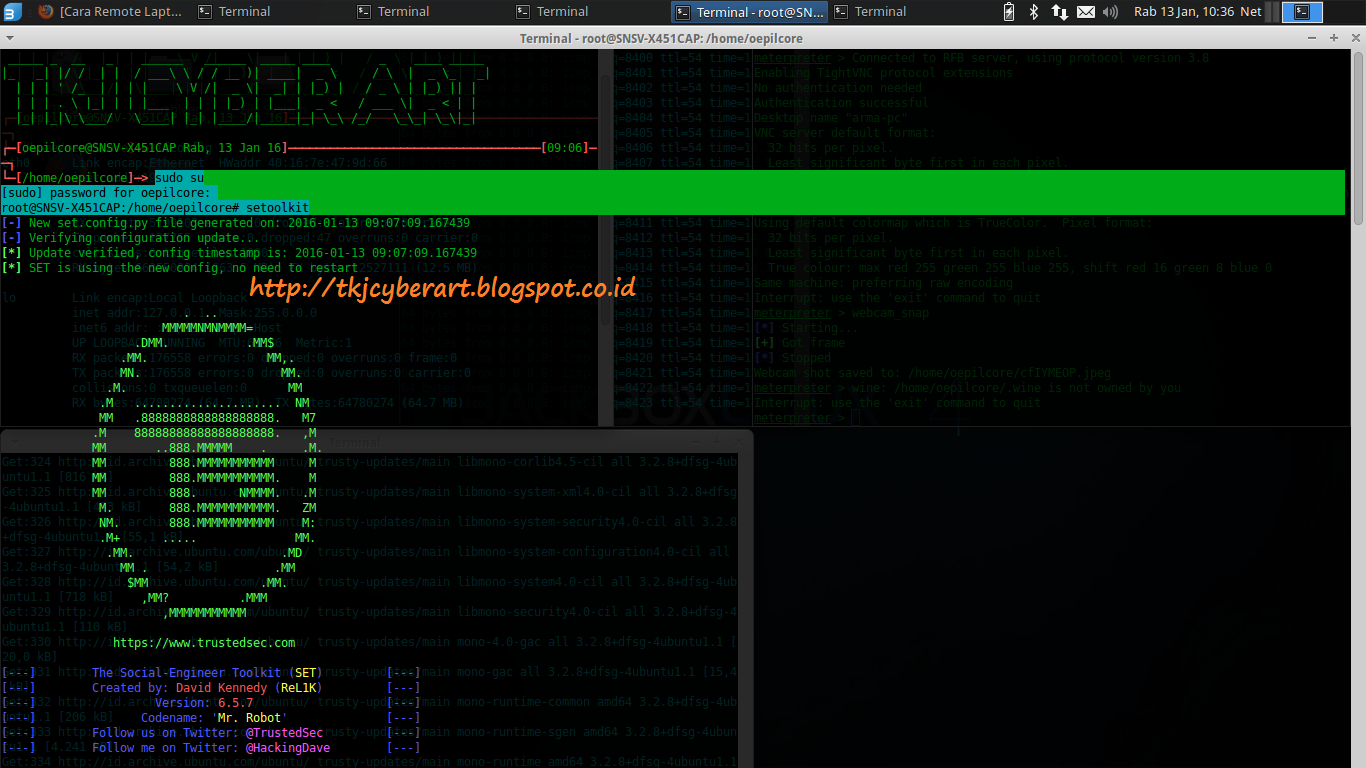Switch to the leftmost Terminal taskbar entry
Viewport: 1366px width, 768px height.
tap(233, 12)
